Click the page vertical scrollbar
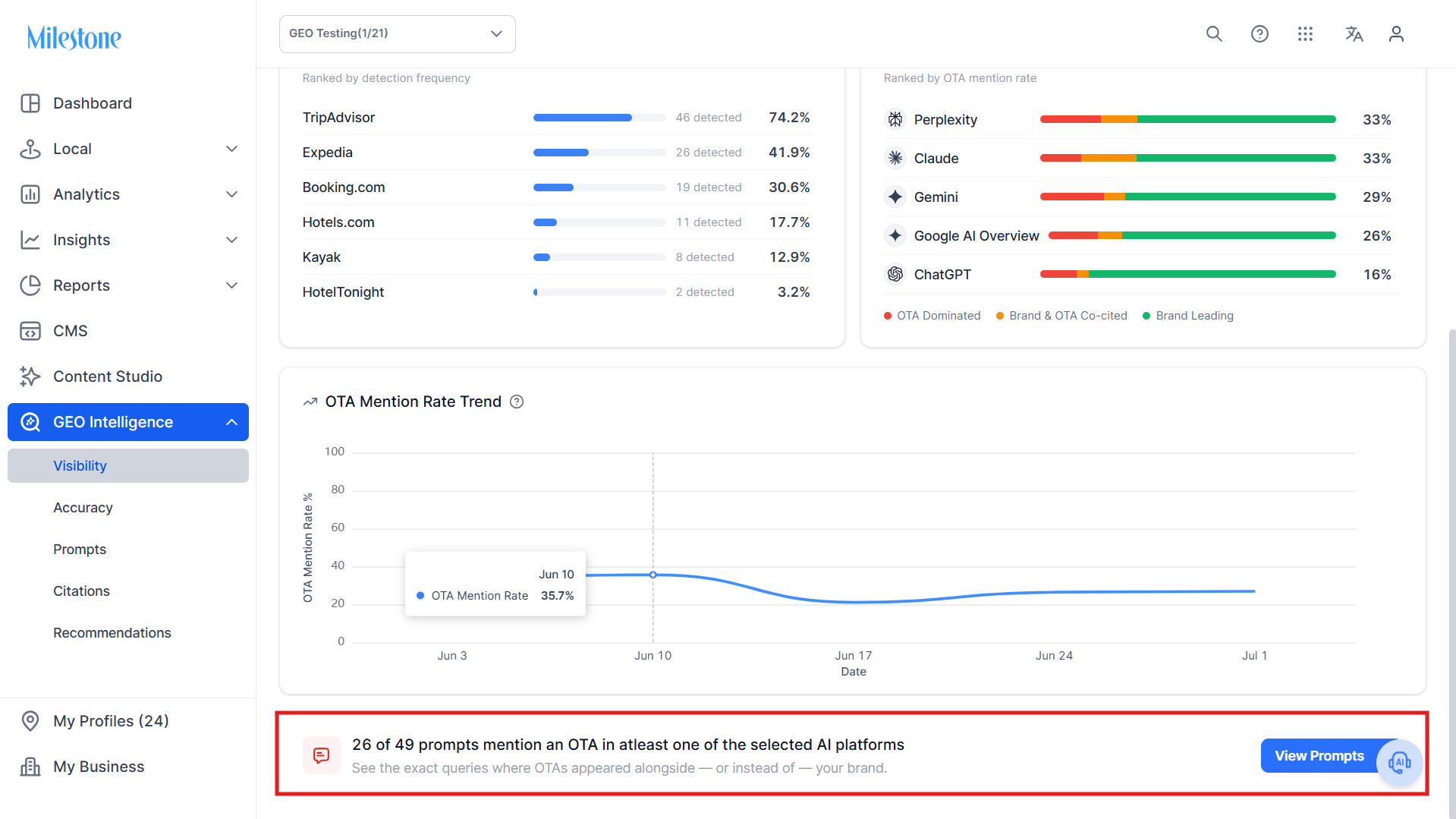 point(1451,573)
